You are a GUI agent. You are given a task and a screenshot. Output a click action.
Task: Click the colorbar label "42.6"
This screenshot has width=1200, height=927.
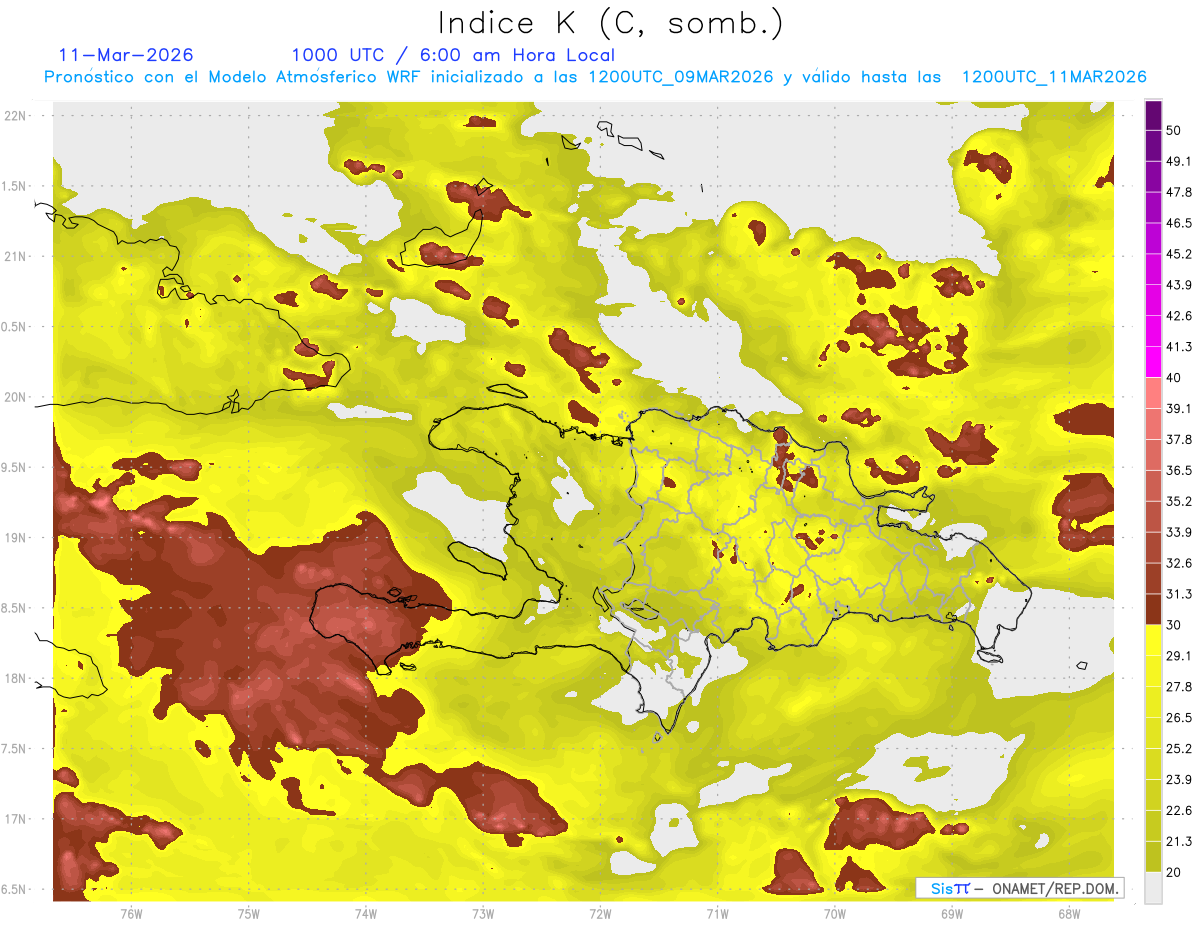point(1179,316)
